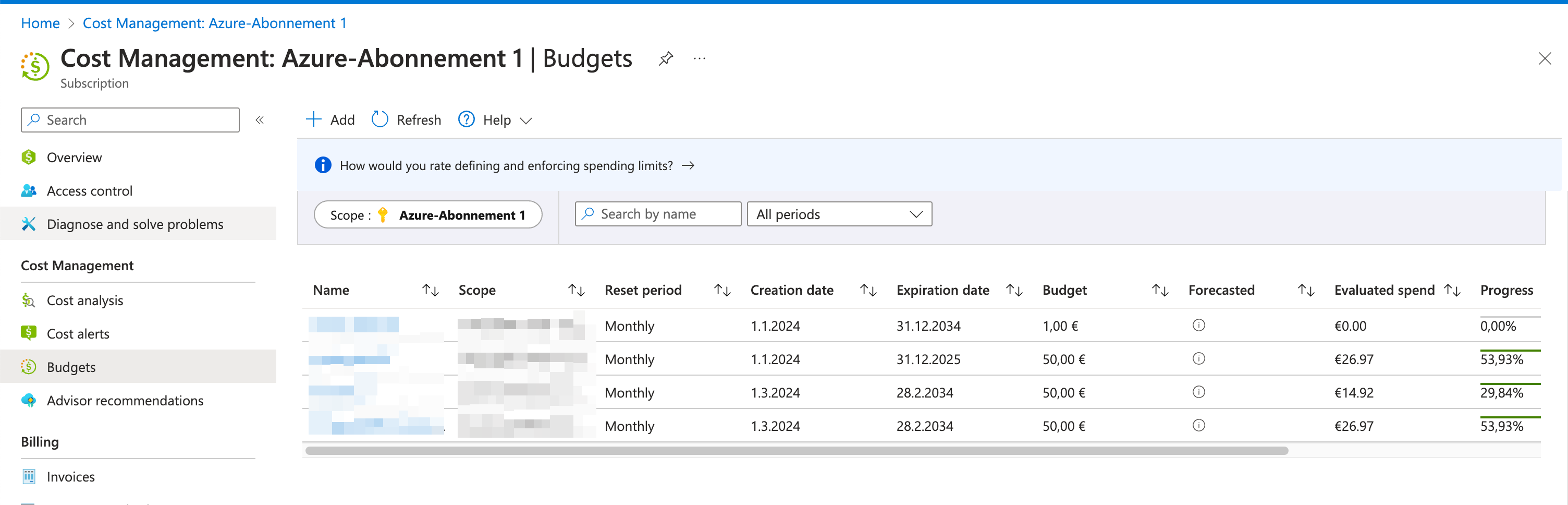The image size is (1568, 505).
Task: Toggle sort order for Budget column
Action: pos(1158,290)
